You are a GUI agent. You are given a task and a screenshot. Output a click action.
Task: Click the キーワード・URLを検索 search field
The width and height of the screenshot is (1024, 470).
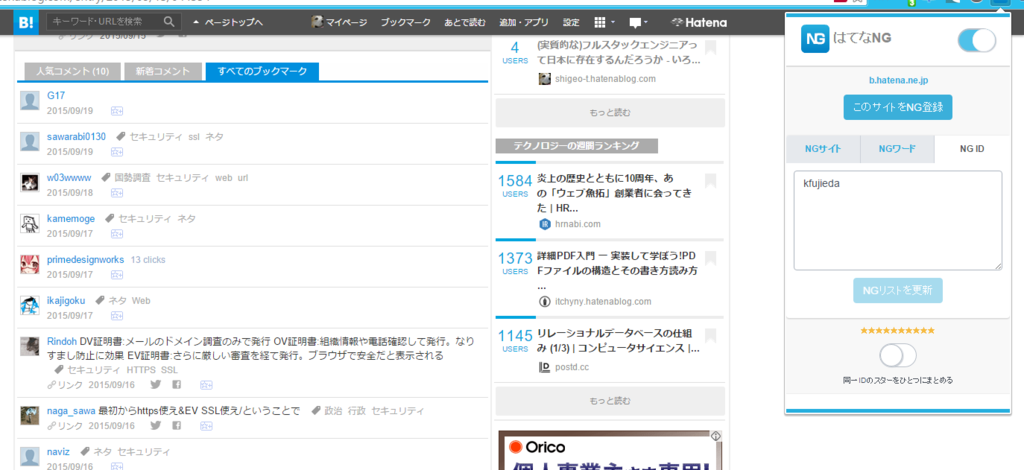pyautogui.click(x=104, y=22)
